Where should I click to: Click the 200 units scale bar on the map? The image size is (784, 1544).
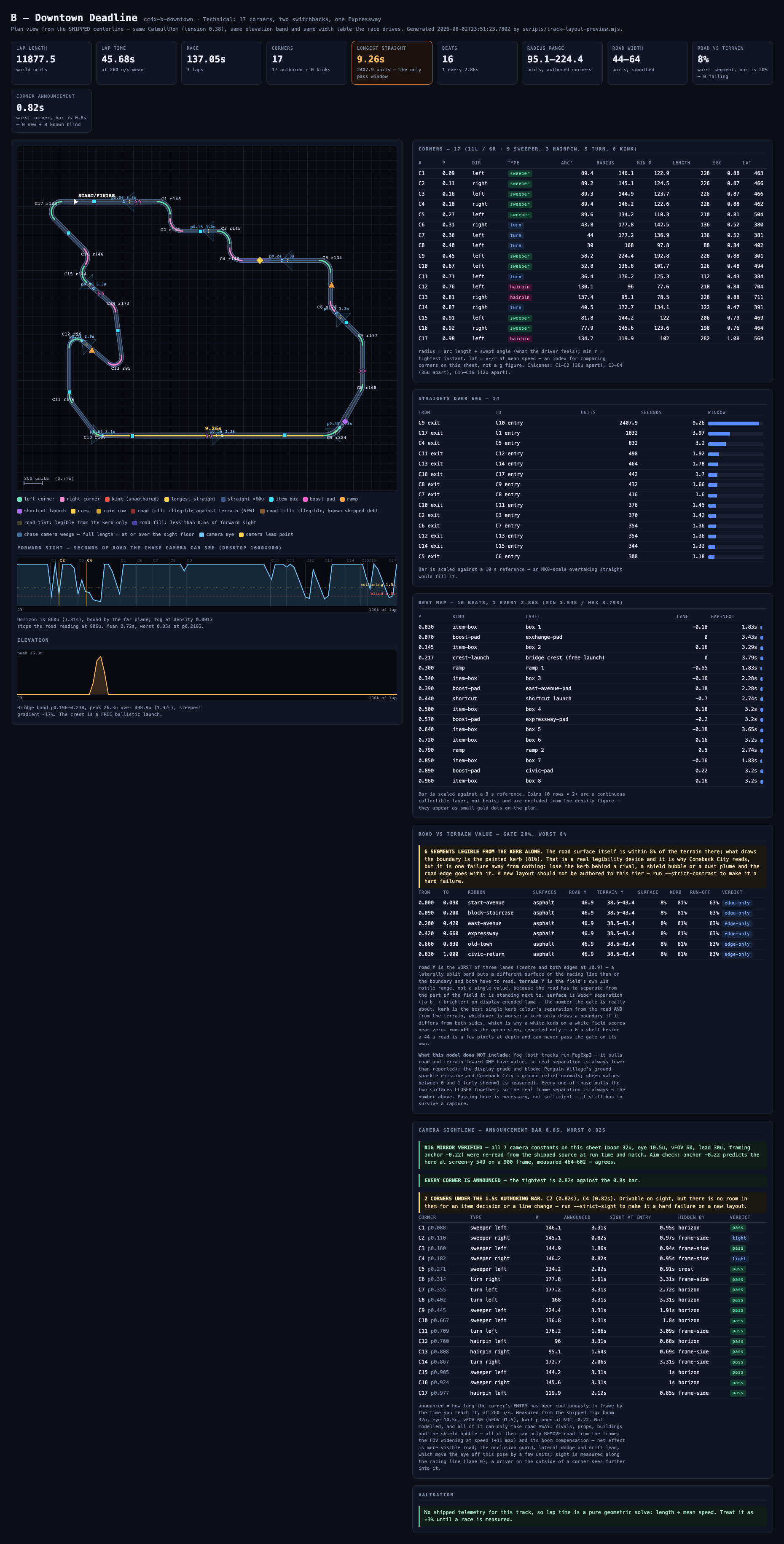33,482
